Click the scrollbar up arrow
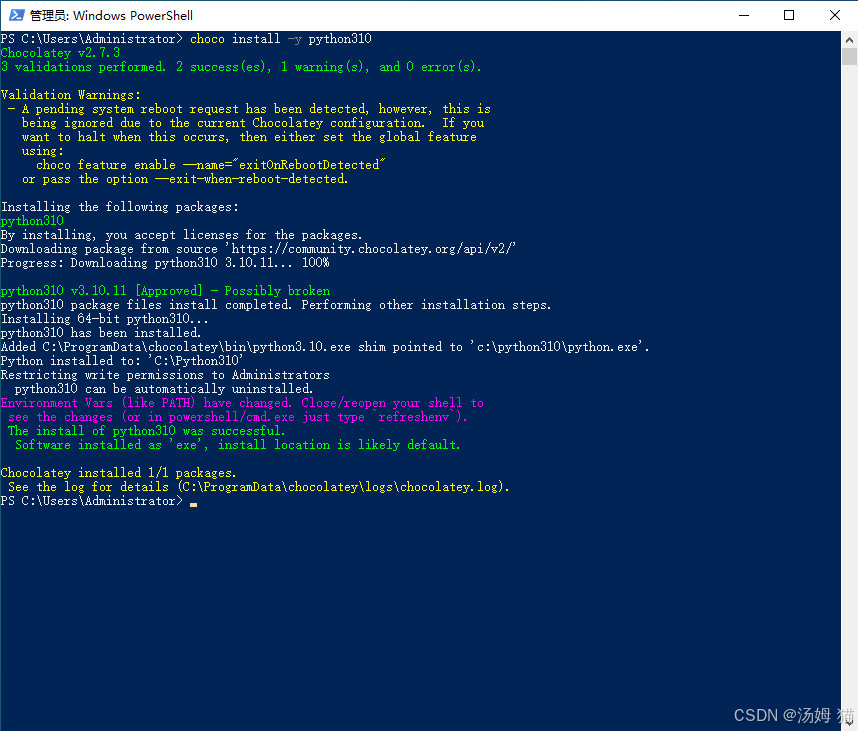This screenshot has height=731, width=858. [849, 39]
